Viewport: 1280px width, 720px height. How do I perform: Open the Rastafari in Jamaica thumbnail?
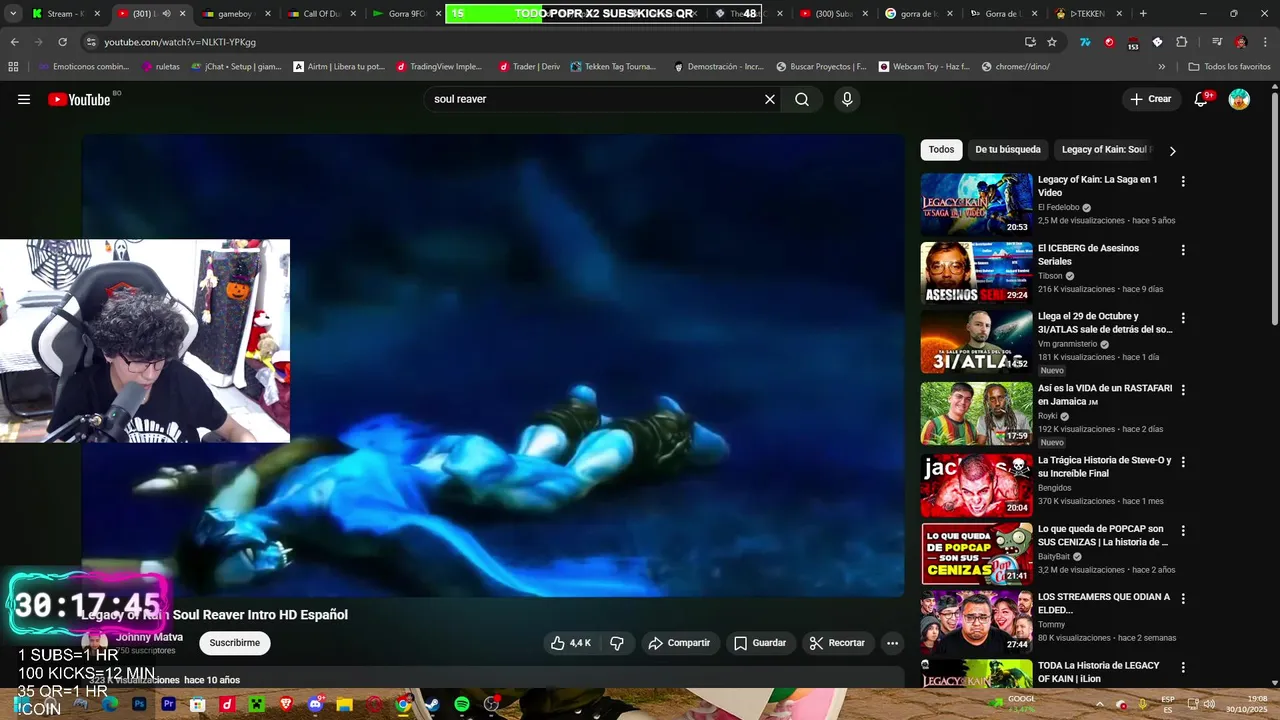[x=976, y=413]
